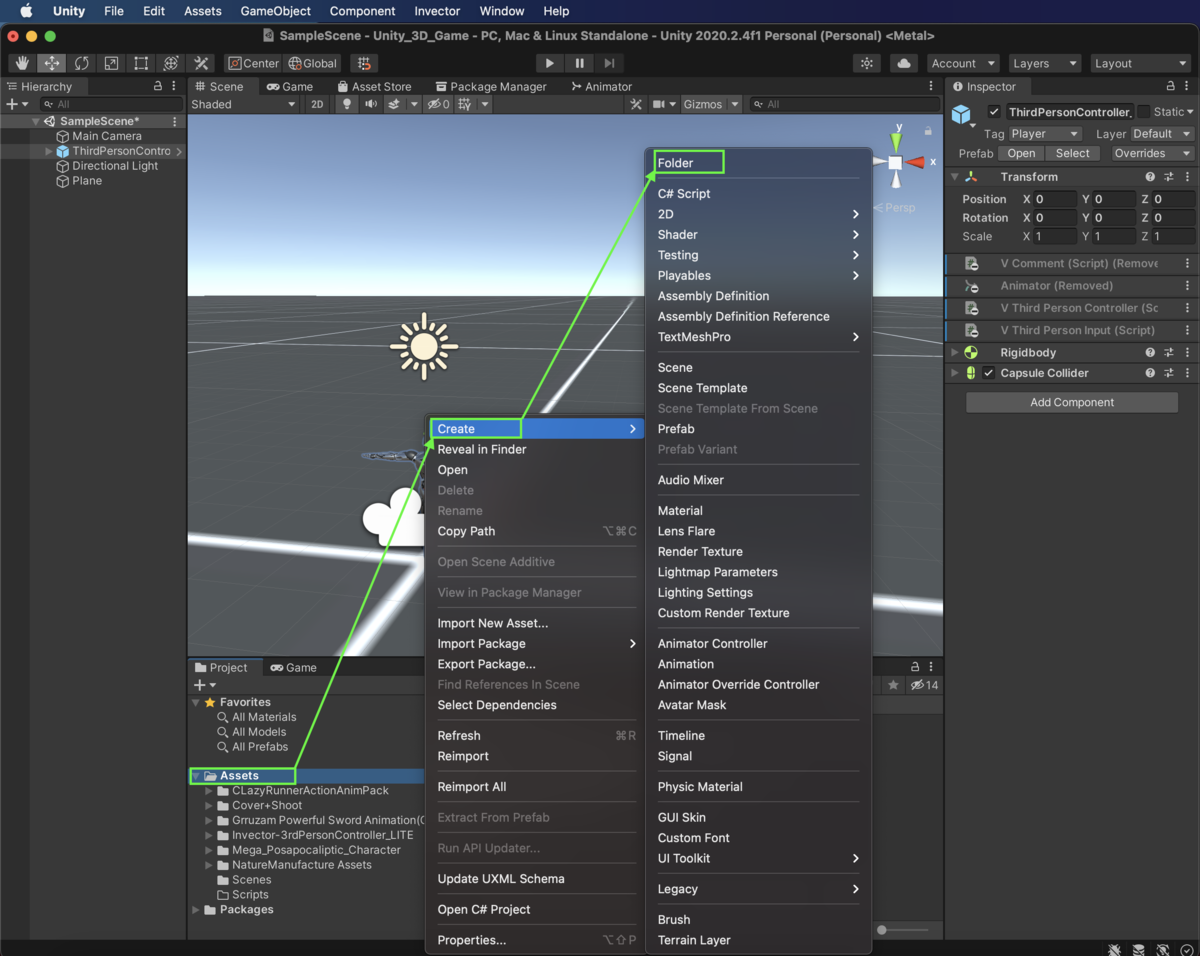Open the Account dropdown
The width and height of the screenshot is (1200, 956).
[963, 63]
